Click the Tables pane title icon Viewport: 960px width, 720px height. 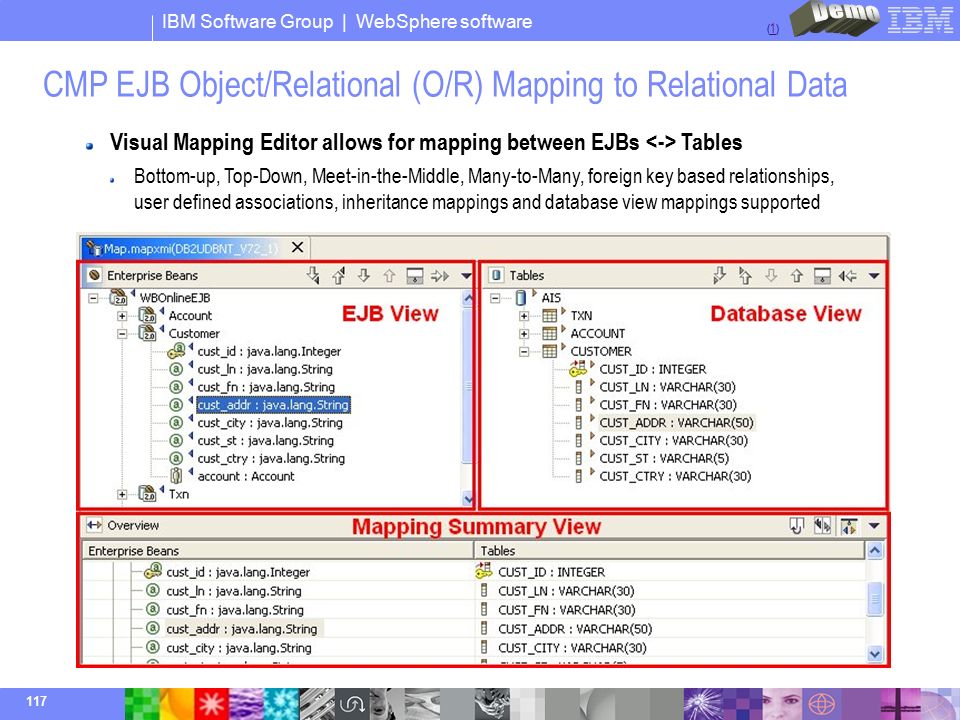pyautogui.click(x=496, y=276)
